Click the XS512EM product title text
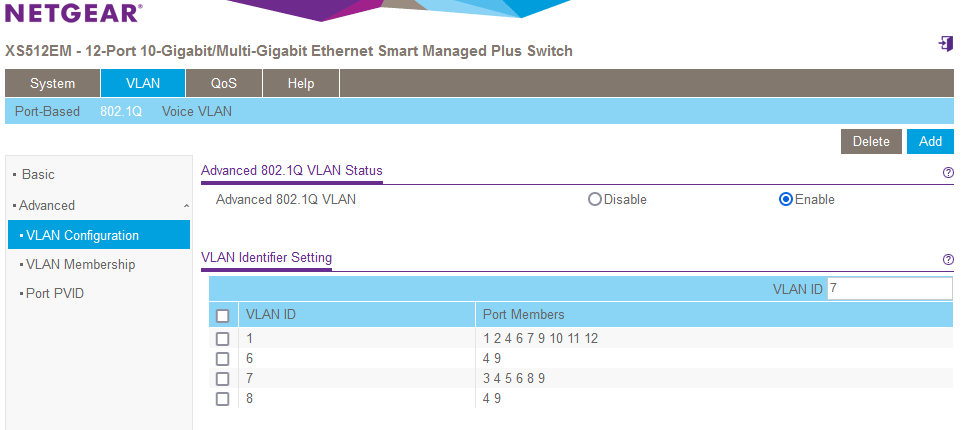Image resolution: width=965 pixels, height=430 pixels. (x=289, y=50)
